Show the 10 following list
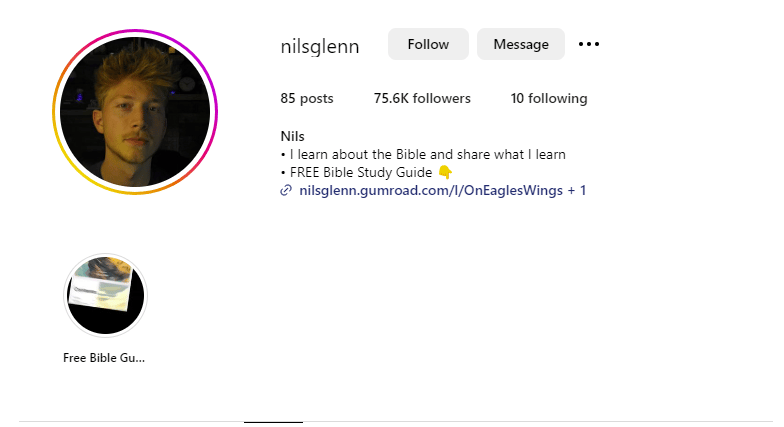Screen dimensions: 784x427 pyautogui.click(x=548, y=98)
